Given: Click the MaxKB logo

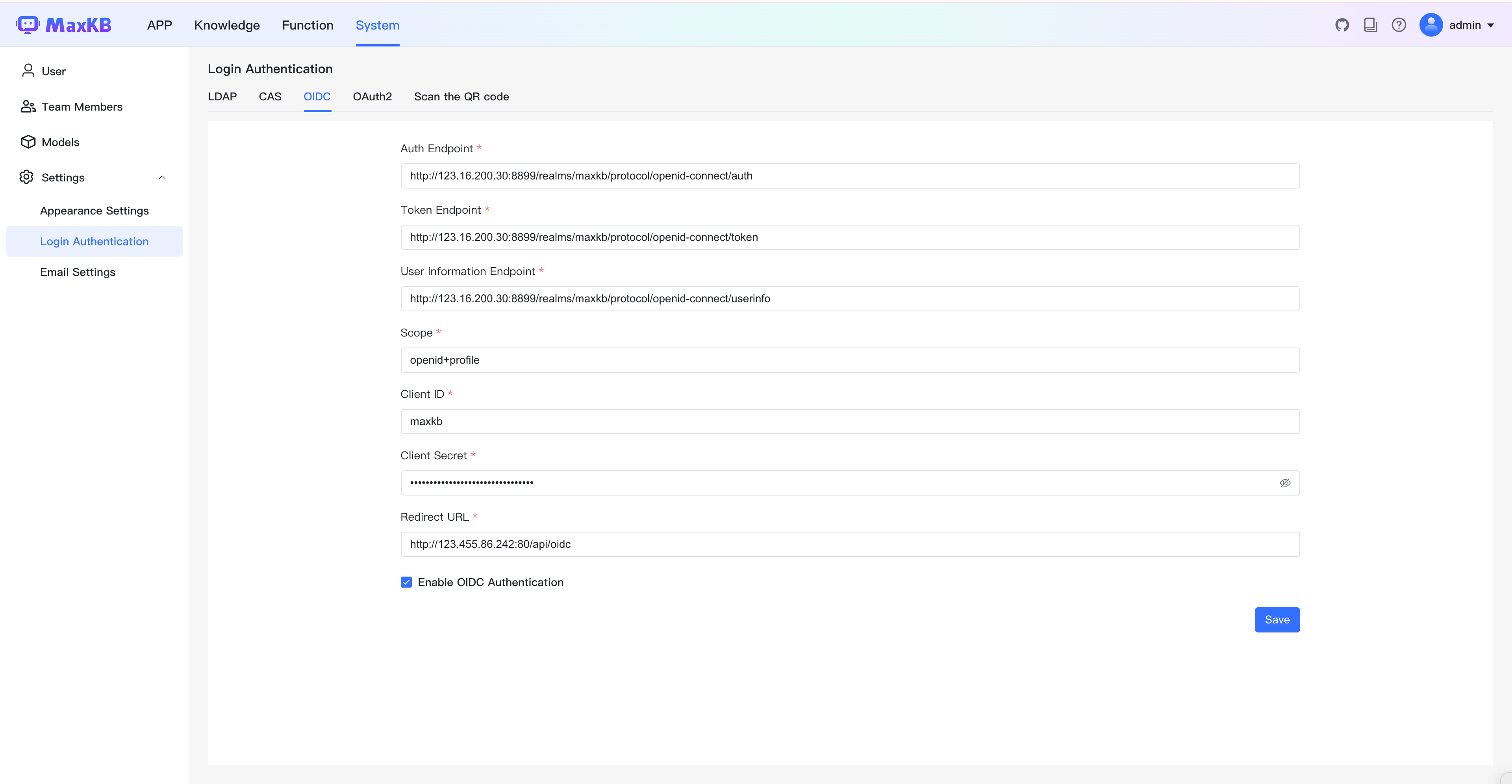Looking at the screenshot, I should [x=63, y=25].
